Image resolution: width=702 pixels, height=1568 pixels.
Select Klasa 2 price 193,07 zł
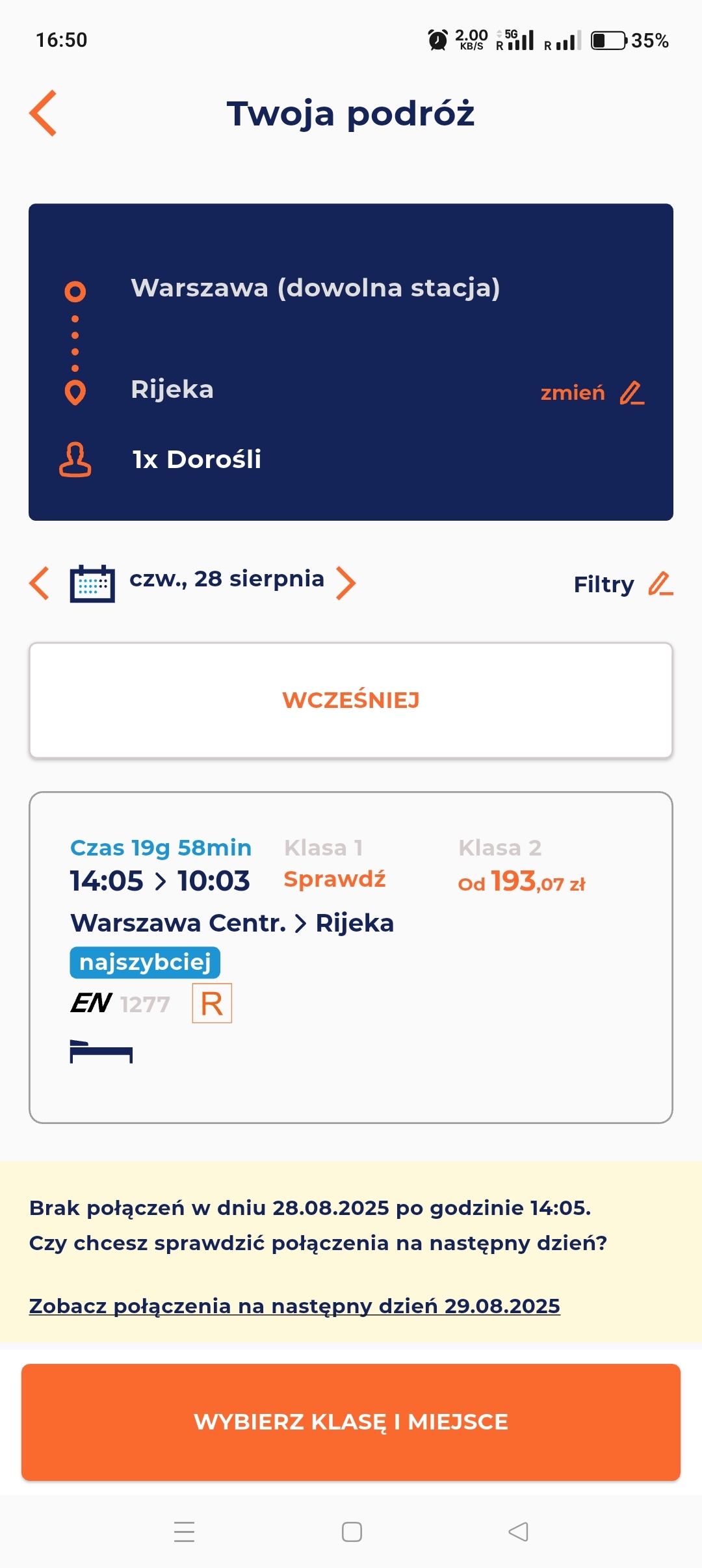(x=521, y=882)
